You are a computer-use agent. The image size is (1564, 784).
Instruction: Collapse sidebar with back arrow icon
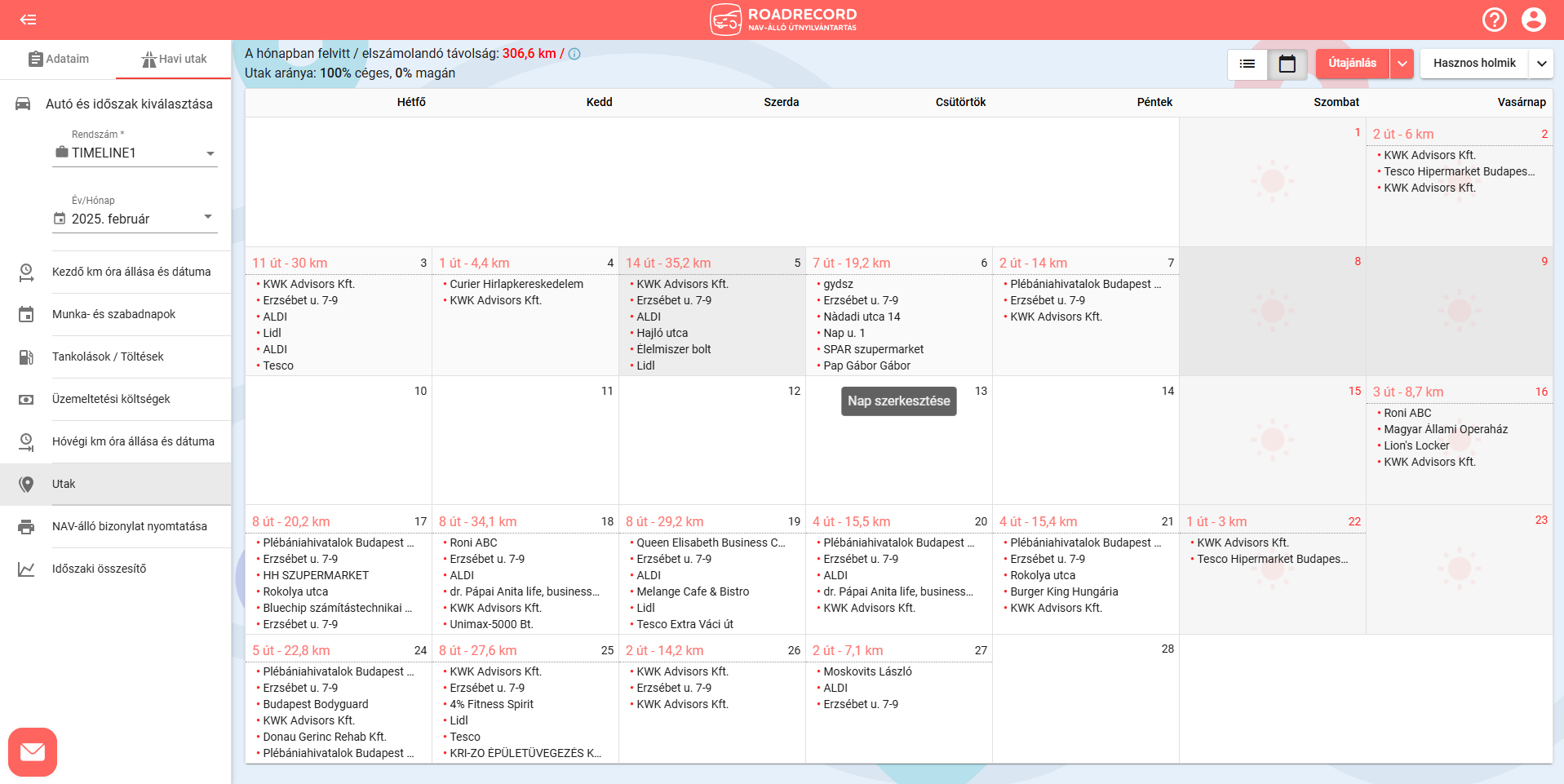(29, 20)
